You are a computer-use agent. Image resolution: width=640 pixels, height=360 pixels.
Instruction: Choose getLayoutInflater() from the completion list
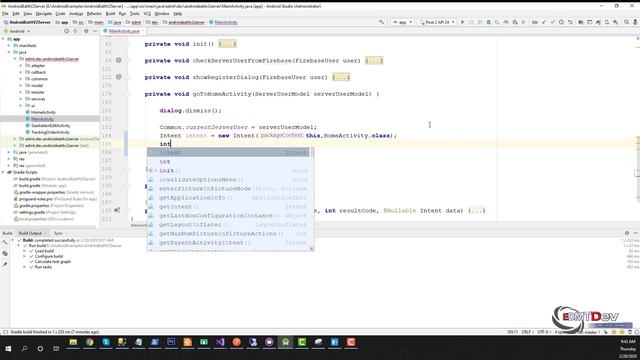coord(228,224)
